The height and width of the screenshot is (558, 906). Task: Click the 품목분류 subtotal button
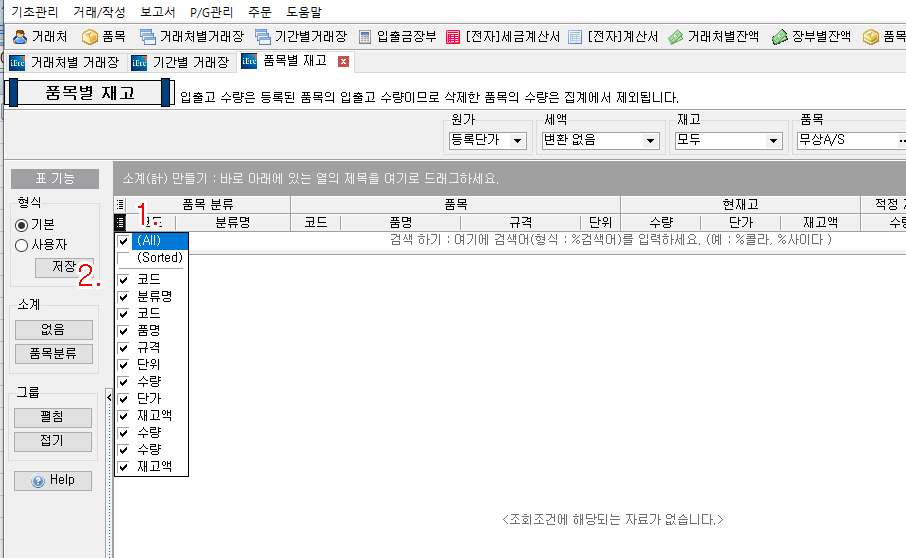pos(53,353)
